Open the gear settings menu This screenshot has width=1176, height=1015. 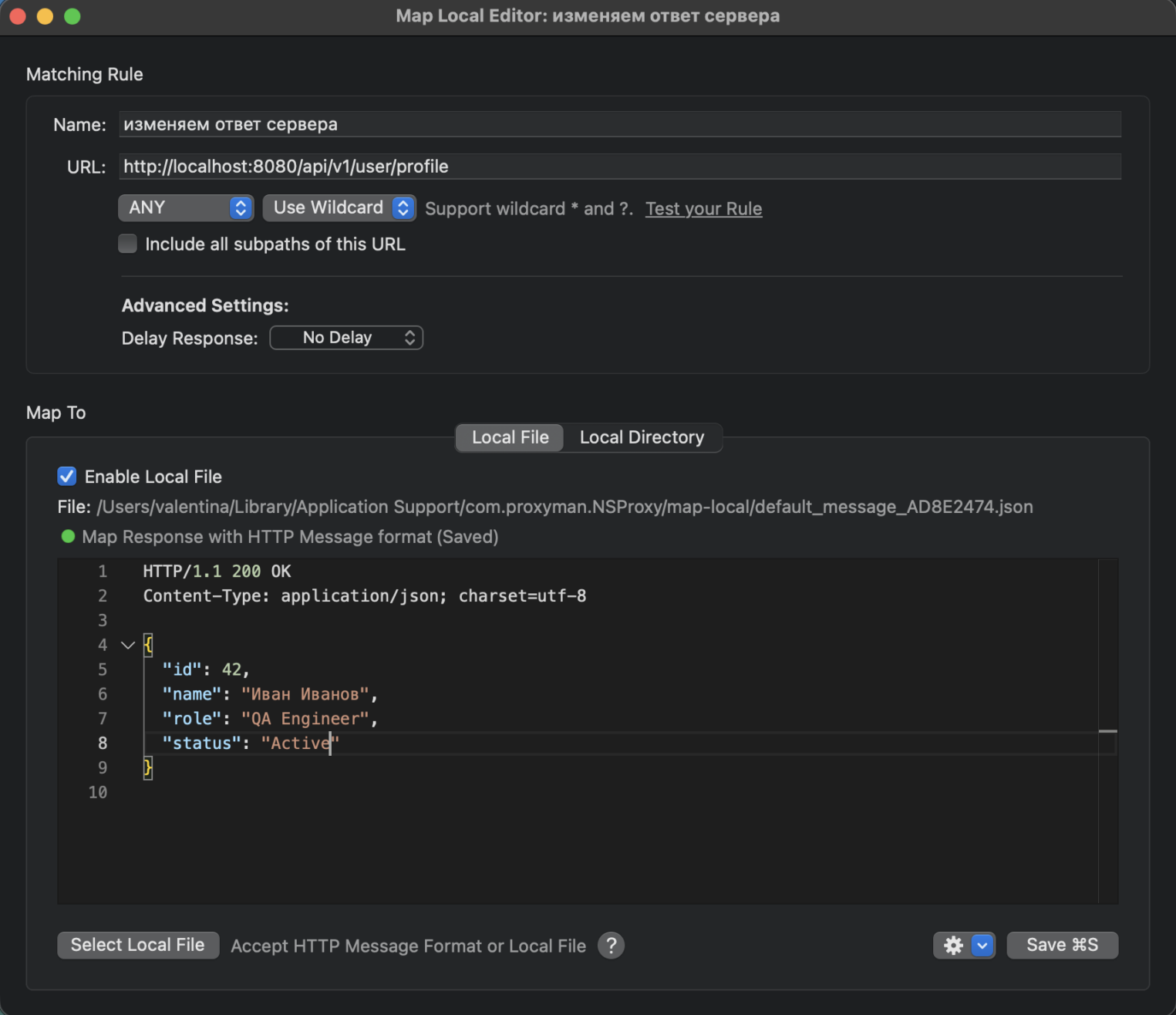click(953, 945)
